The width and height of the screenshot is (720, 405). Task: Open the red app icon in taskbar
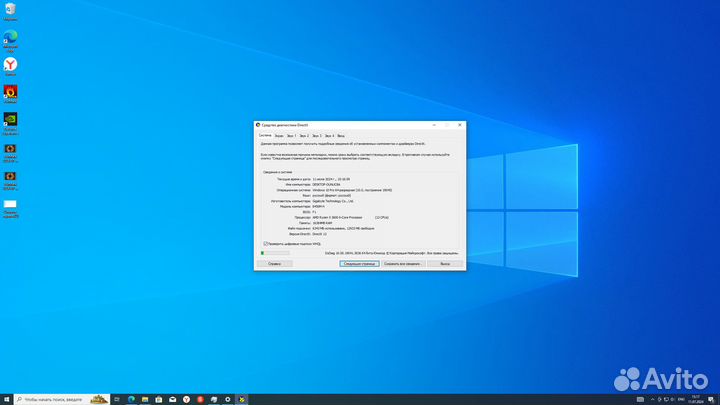pos(200,399)
